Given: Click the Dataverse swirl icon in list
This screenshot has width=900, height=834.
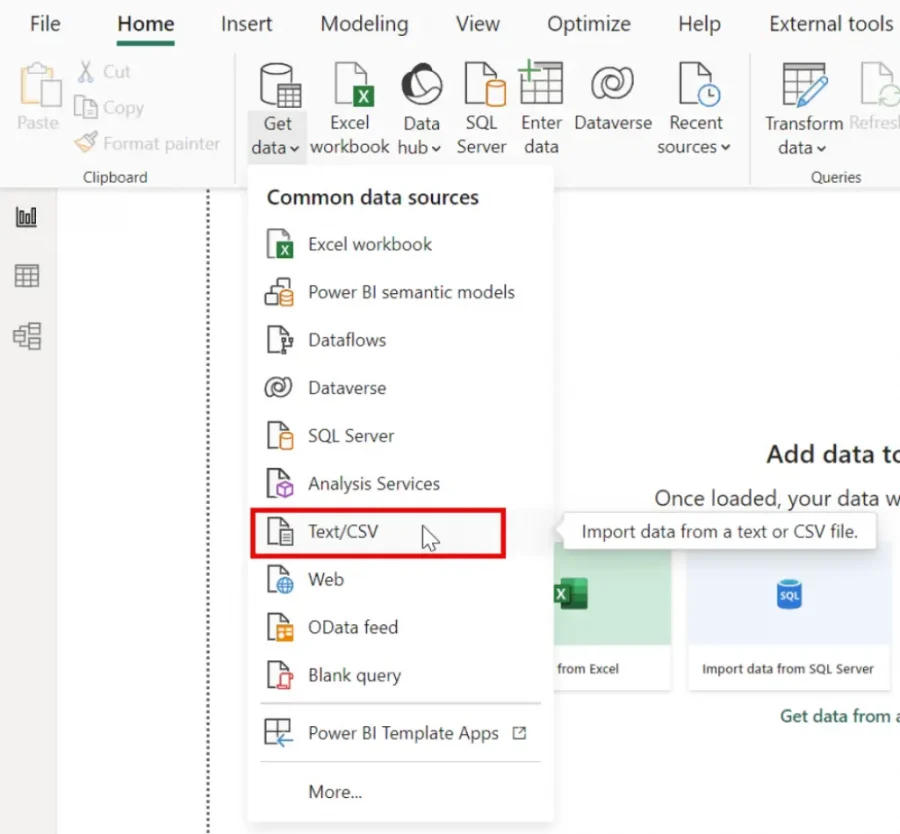Looking at the screenshot, I should (278, 387).
